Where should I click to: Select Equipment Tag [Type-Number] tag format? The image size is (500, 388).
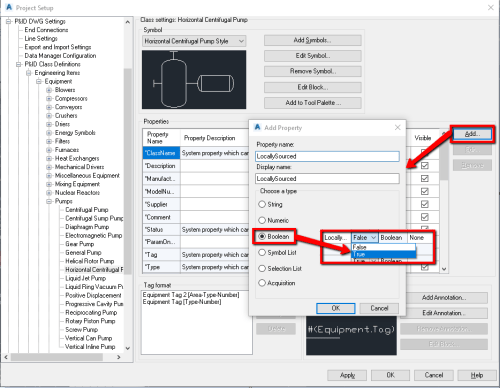[182, 302]
